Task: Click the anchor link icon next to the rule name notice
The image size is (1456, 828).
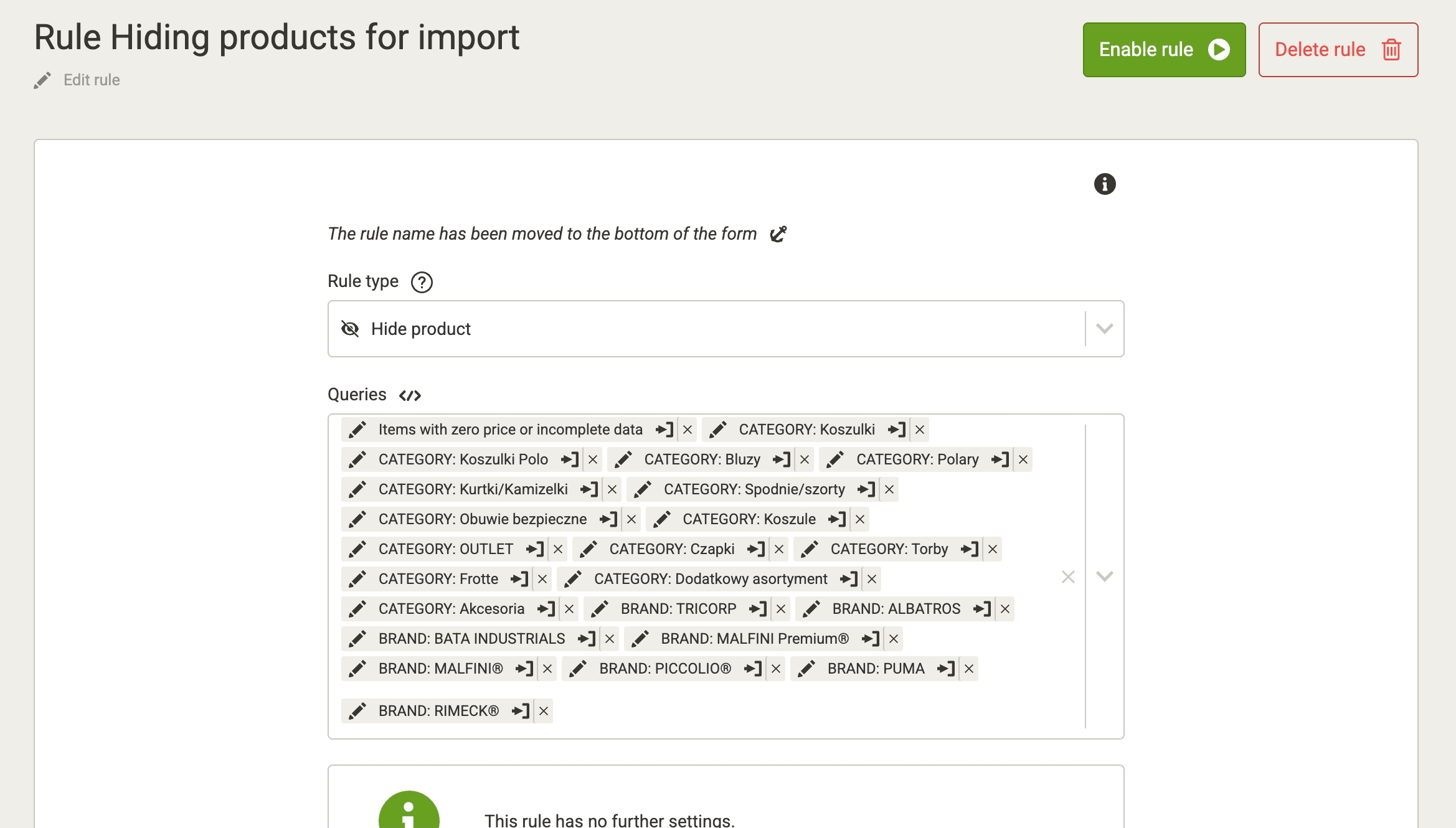Action: pos(778,234)
